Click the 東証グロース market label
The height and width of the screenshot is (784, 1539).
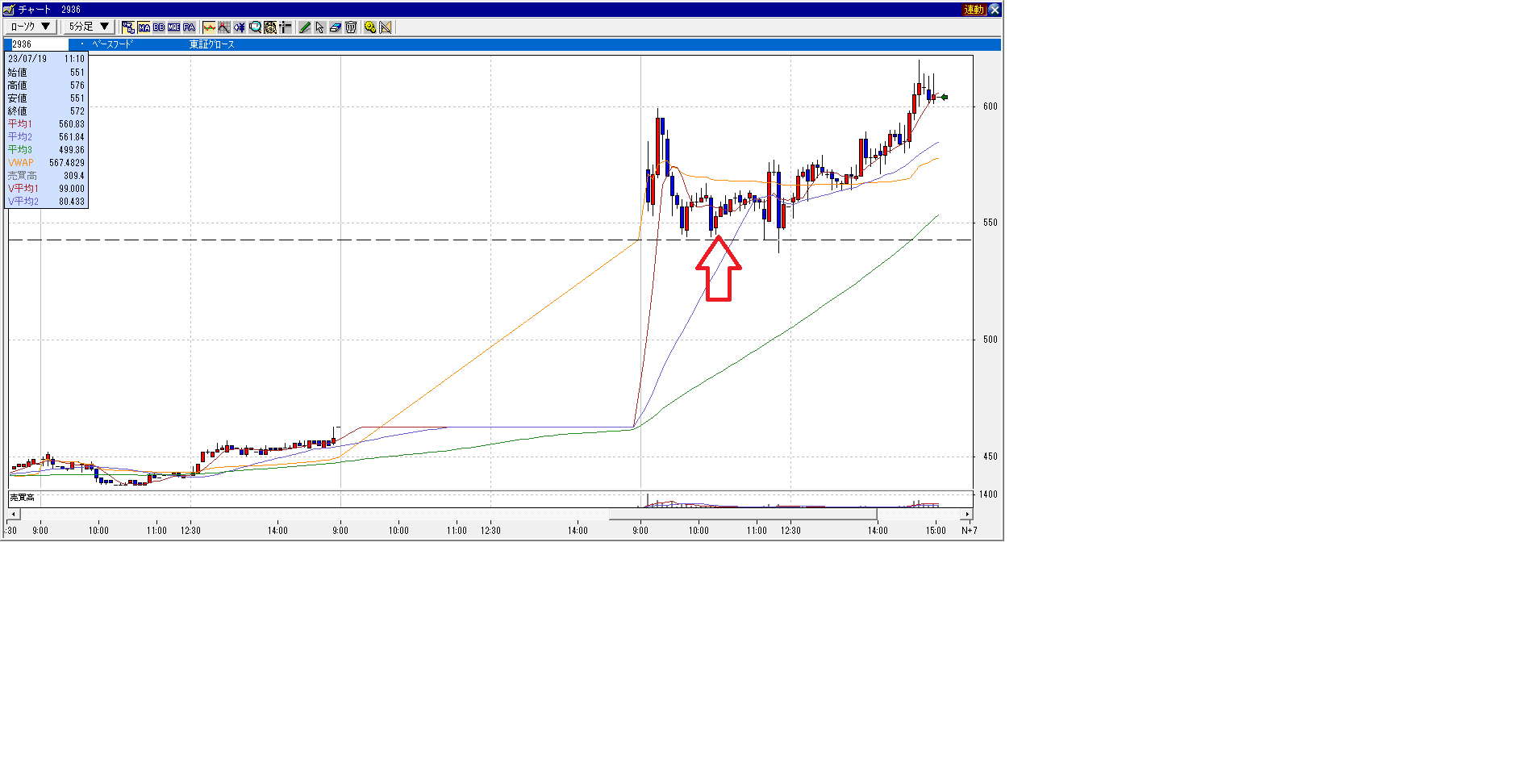[x=212, y=44]
